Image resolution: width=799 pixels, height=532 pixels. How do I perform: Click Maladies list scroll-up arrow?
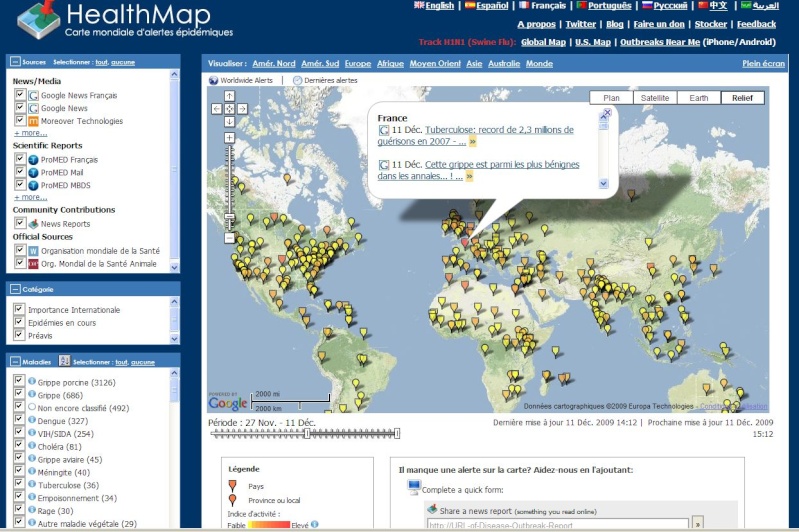point(174,373)
